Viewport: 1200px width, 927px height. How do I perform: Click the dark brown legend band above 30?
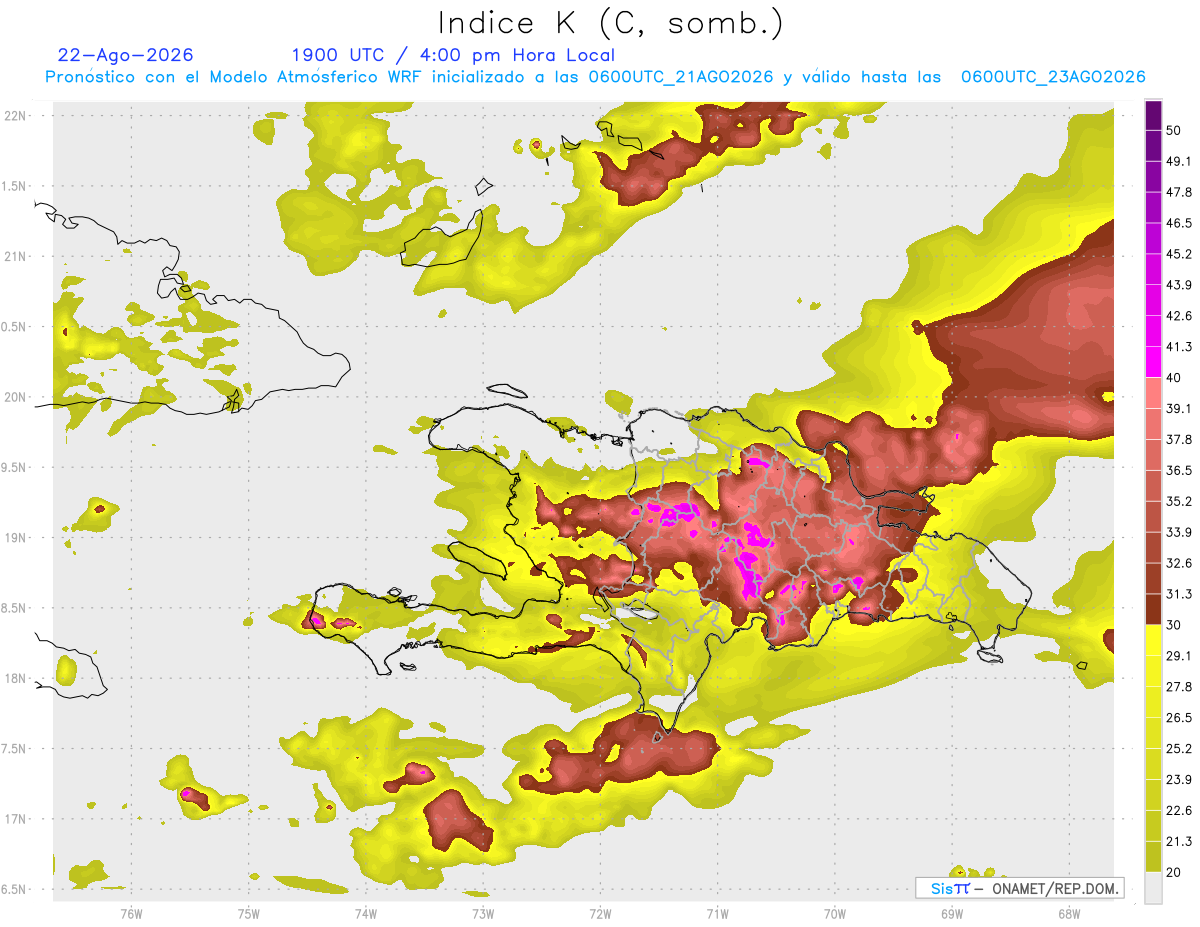click(x=1153, y=609)
